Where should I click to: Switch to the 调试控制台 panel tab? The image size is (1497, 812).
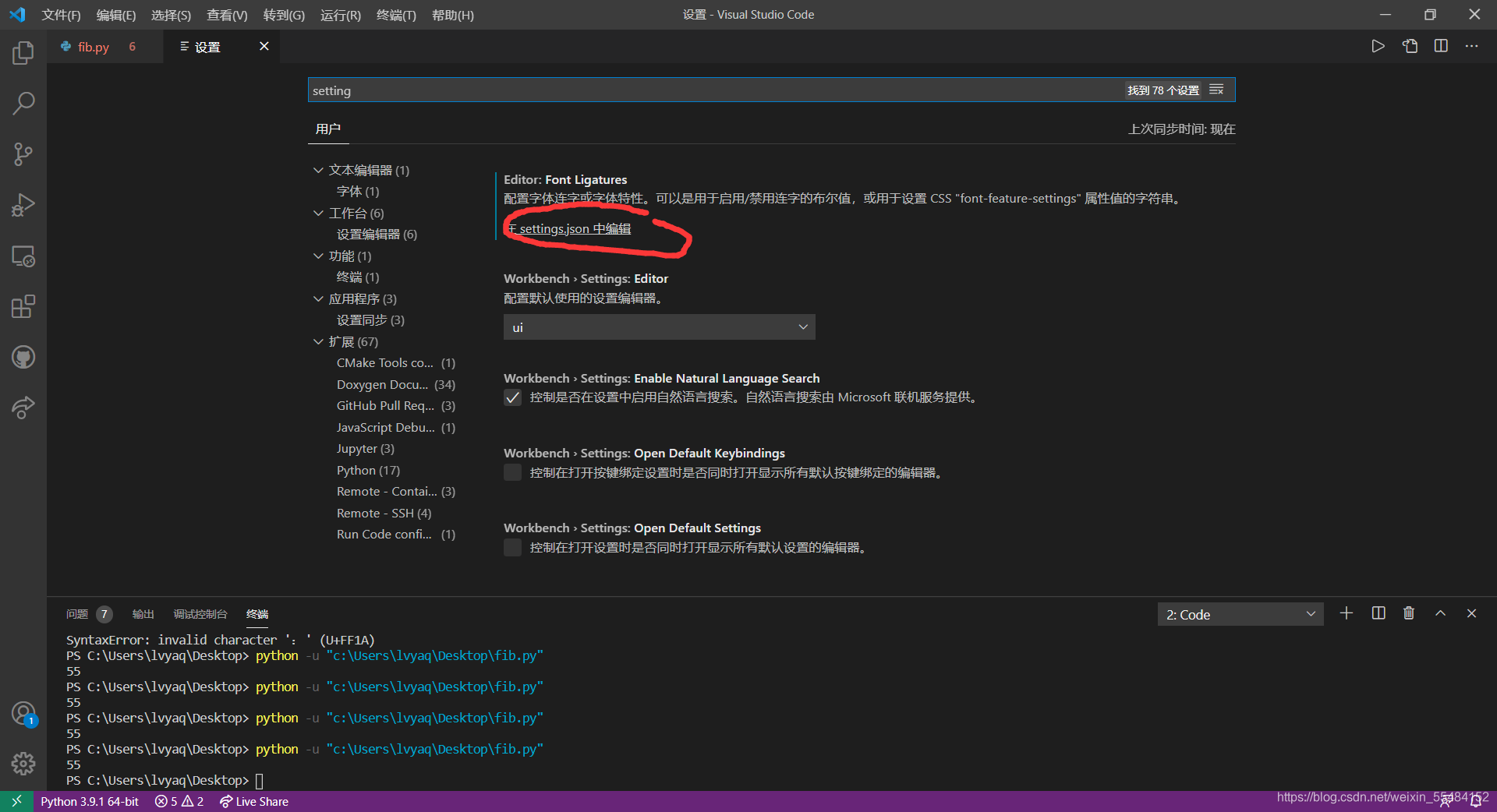coord(200,614)
